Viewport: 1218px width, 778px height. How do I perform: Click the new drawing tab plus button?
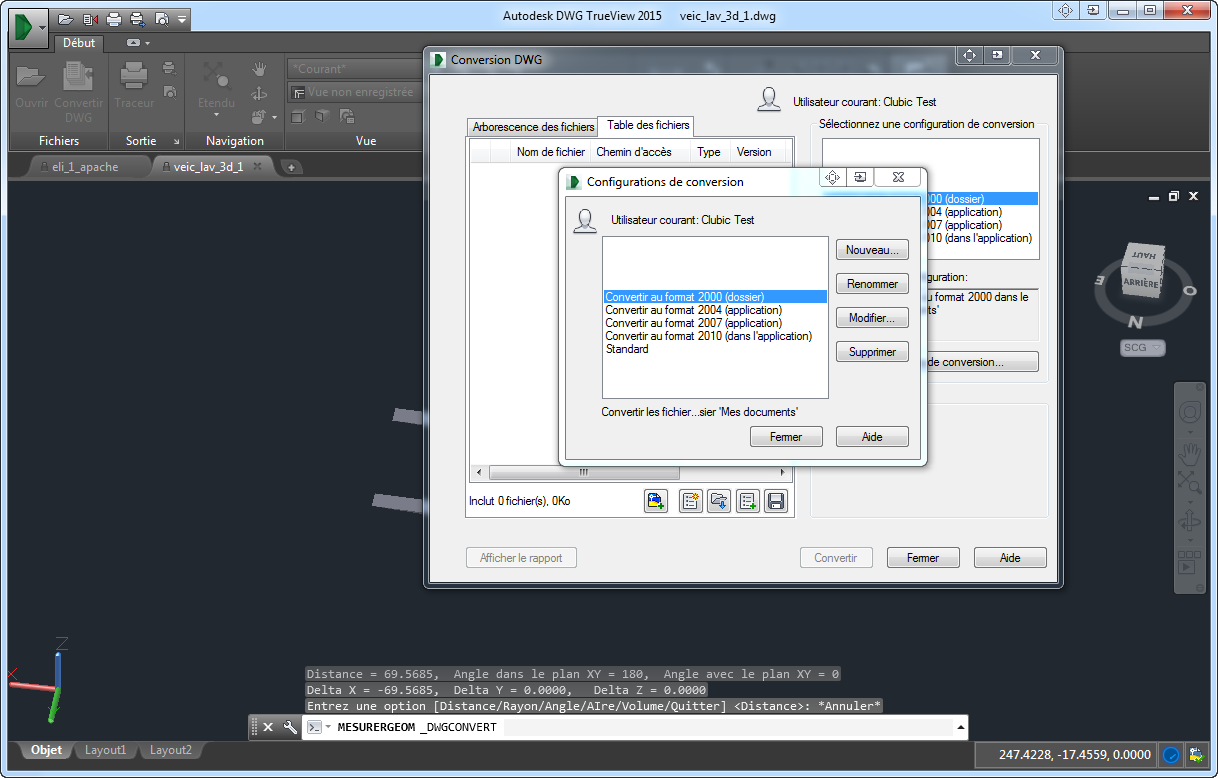pos(292,167)
